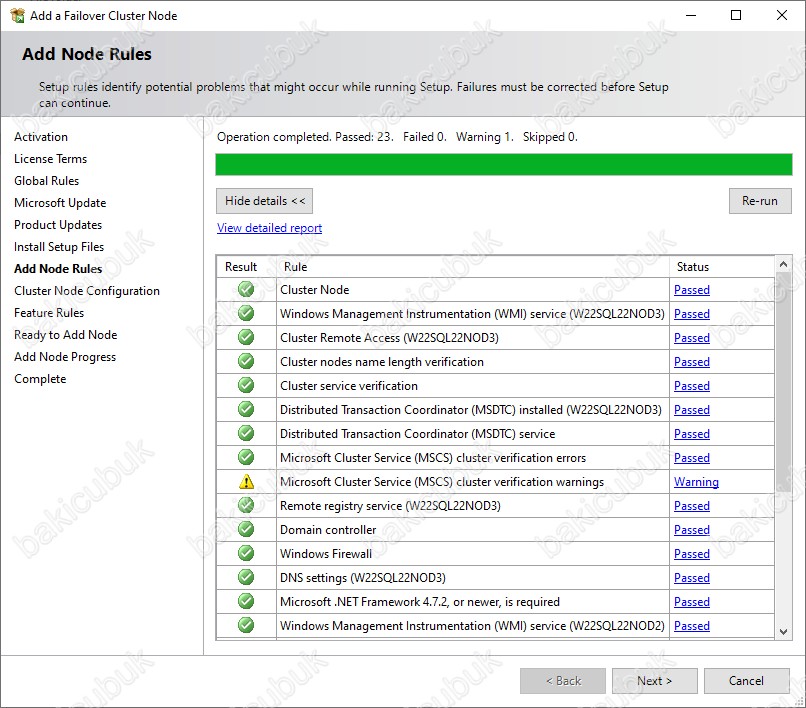Click the check icon for .NET Framework 4.7.2 rule
806x708 pixels.
246,601
